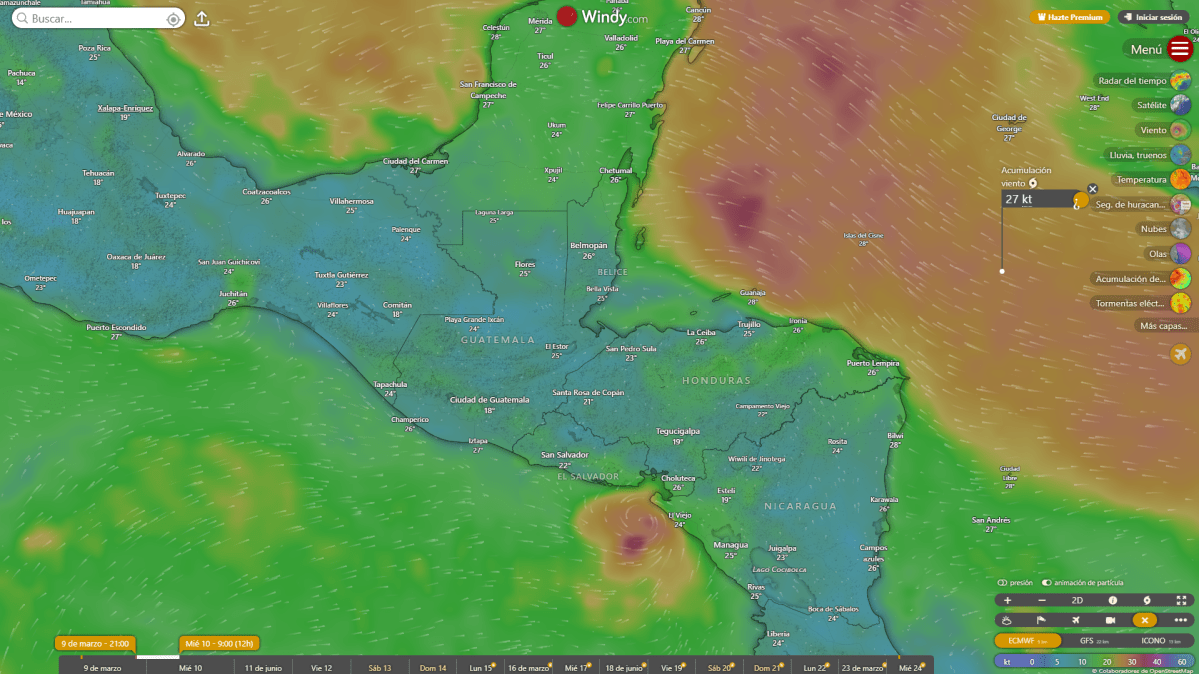Display the Nubes cloud layer
Viewport: 1199px width, 674px height.
[1165, 229]
